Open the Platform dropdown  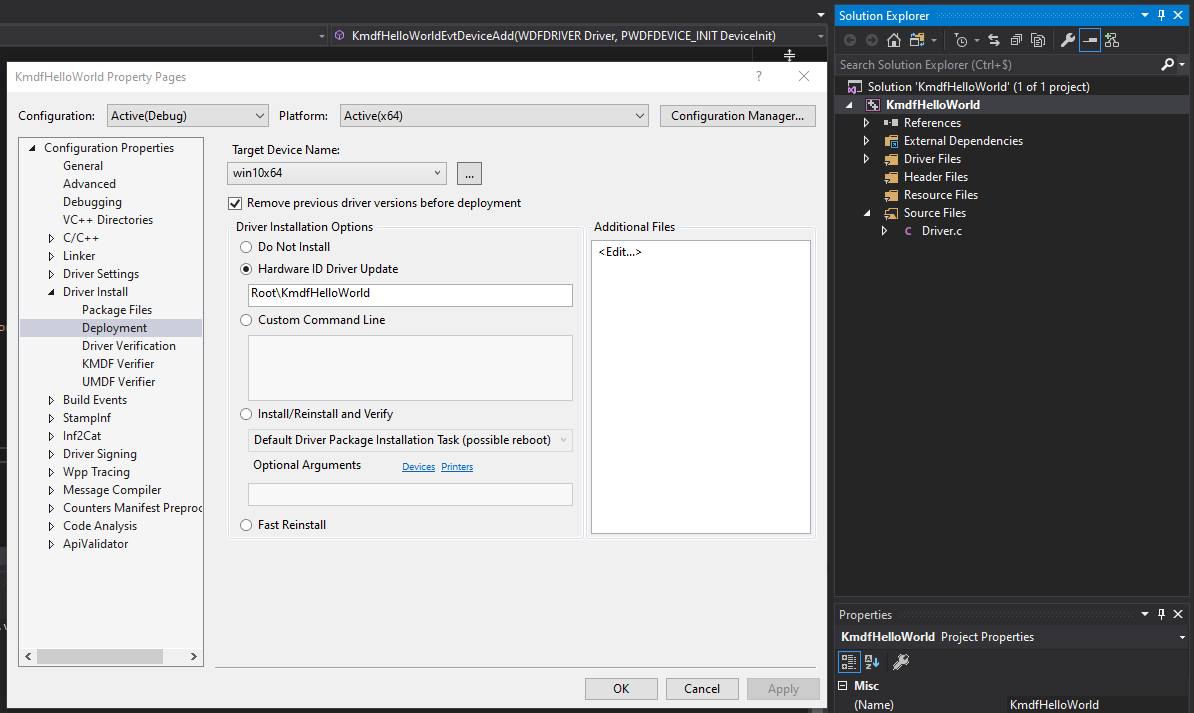coord(494,116)
